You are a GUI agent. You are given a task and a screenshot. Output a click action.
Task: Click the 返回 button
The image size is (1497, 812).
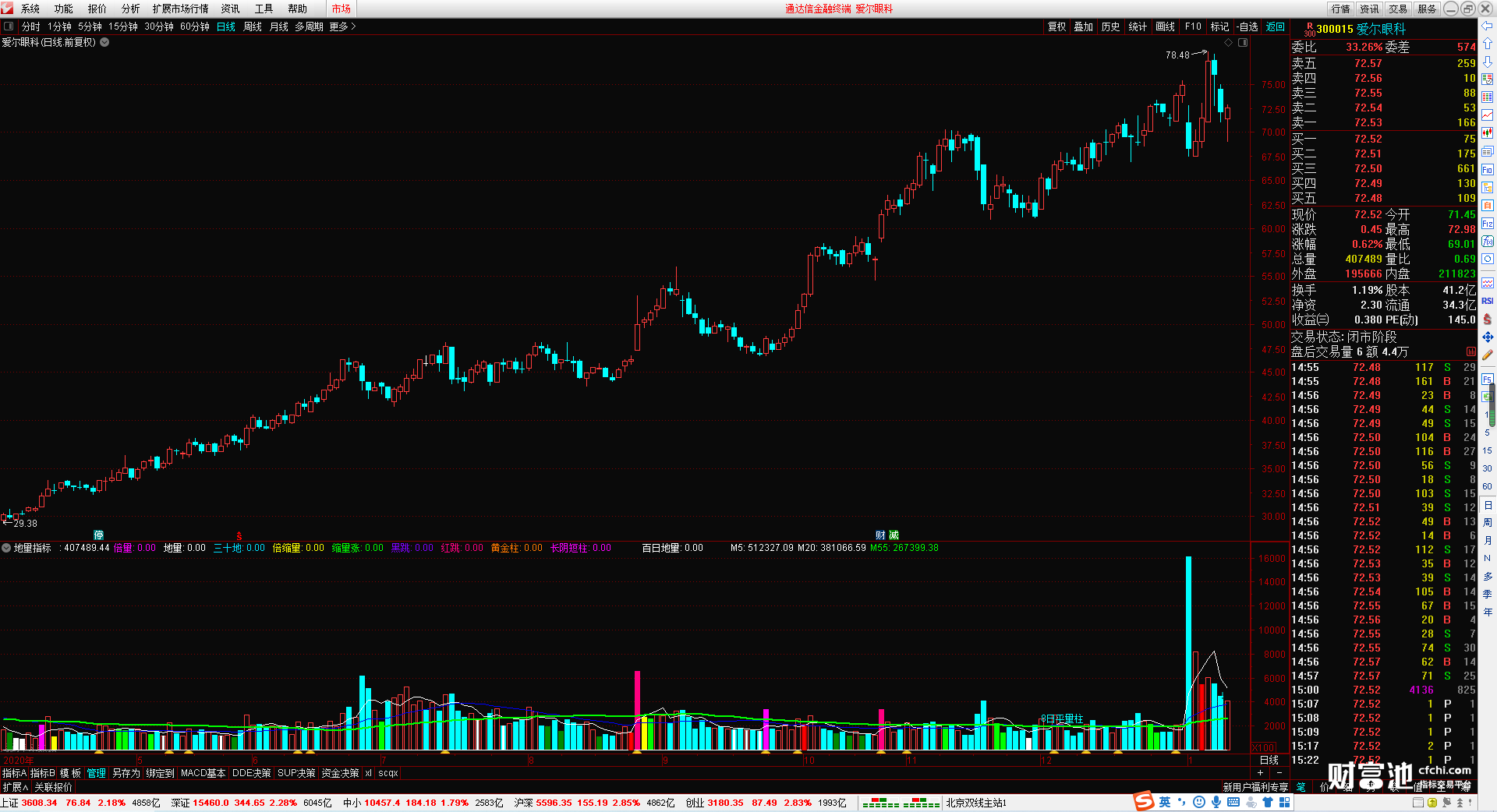coord(1276,26)
